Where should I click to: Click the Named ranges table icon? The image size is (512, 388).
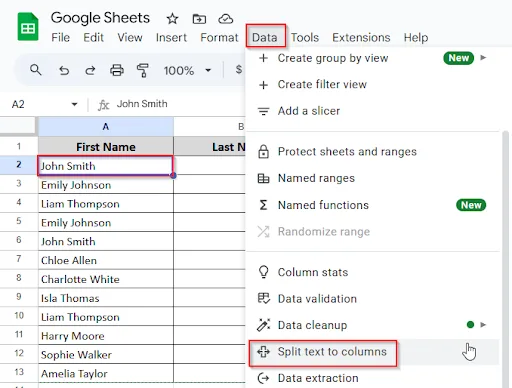[x=263, y=178]
